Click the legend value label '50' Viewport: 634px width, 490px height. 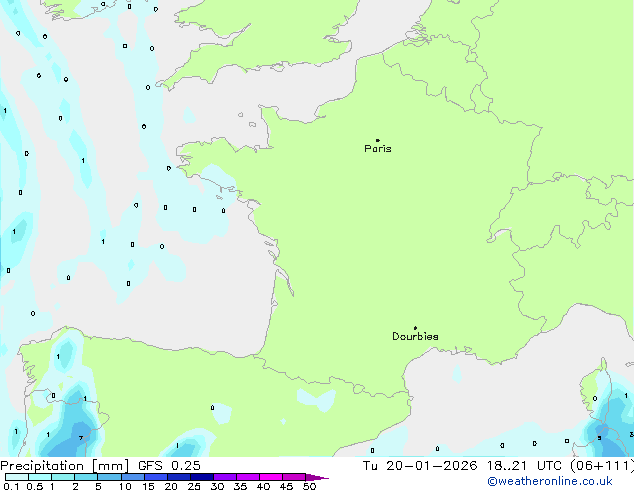309,486
